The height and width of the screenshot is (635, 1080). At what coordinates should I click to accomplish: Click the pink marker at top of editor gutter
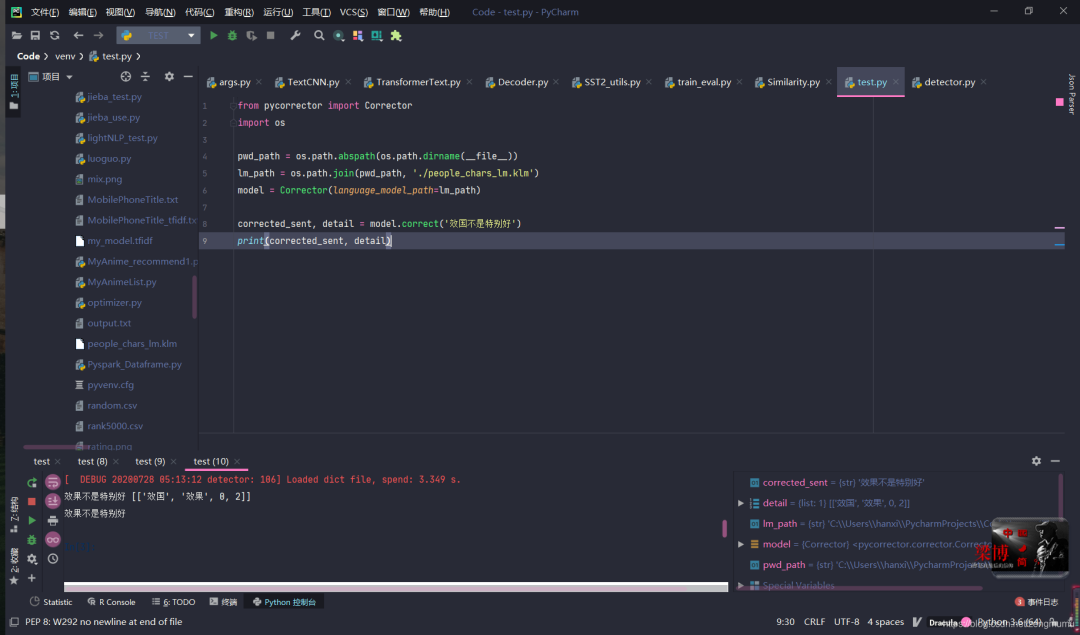tap(1059, 102)
